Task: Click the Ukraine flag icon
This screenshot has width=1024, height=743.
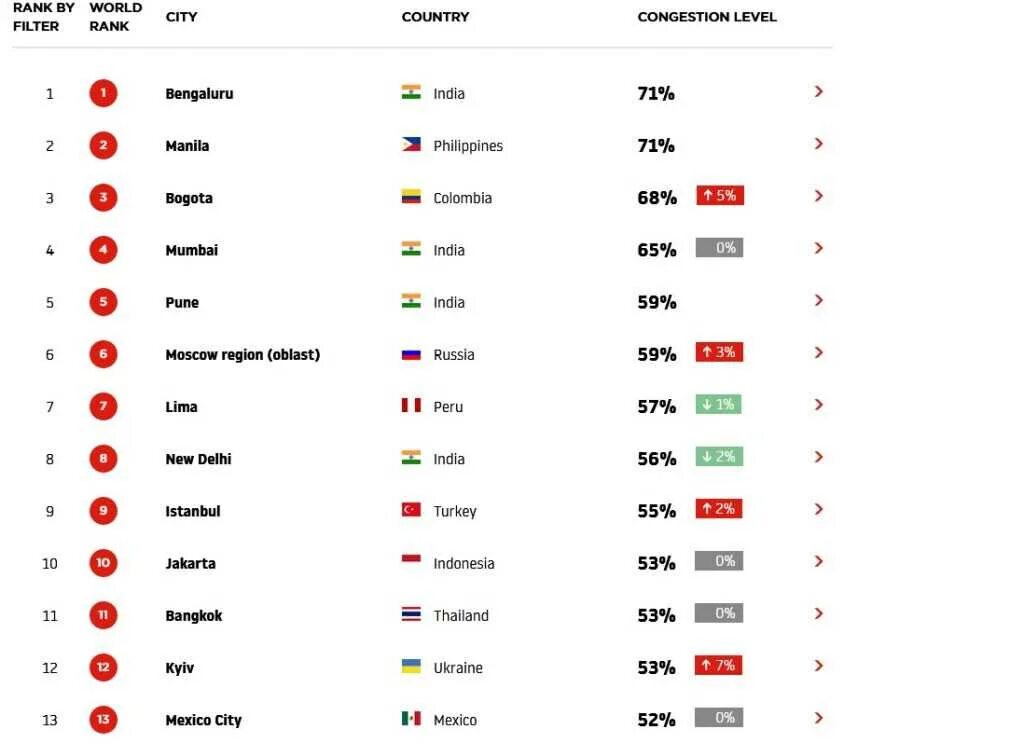Action: (x=411, y=667)
